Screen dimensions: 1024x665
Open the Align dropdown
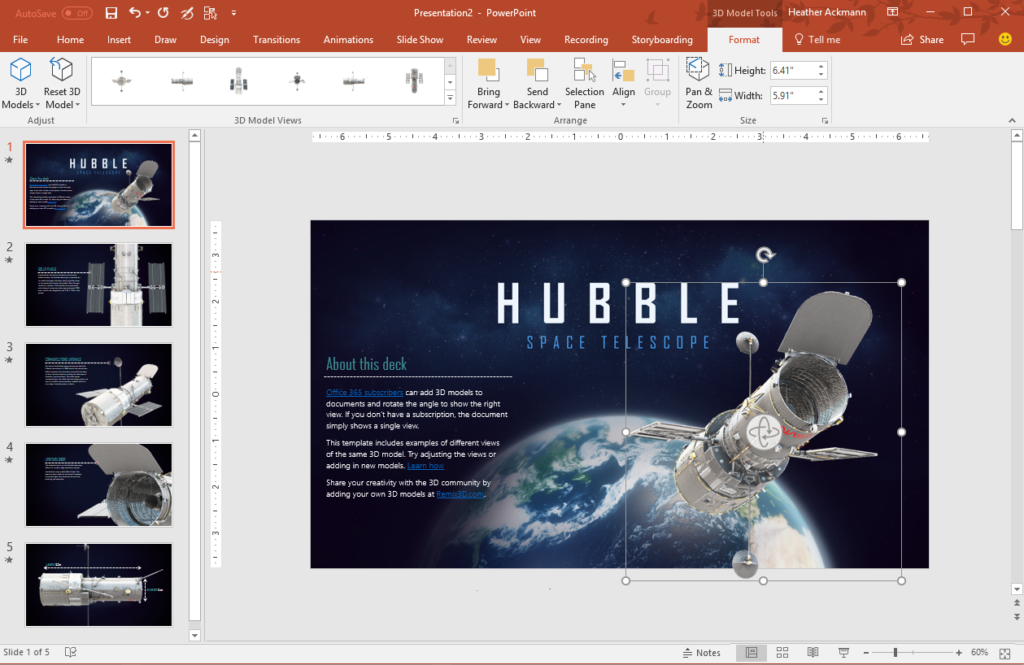pos(623,84)
